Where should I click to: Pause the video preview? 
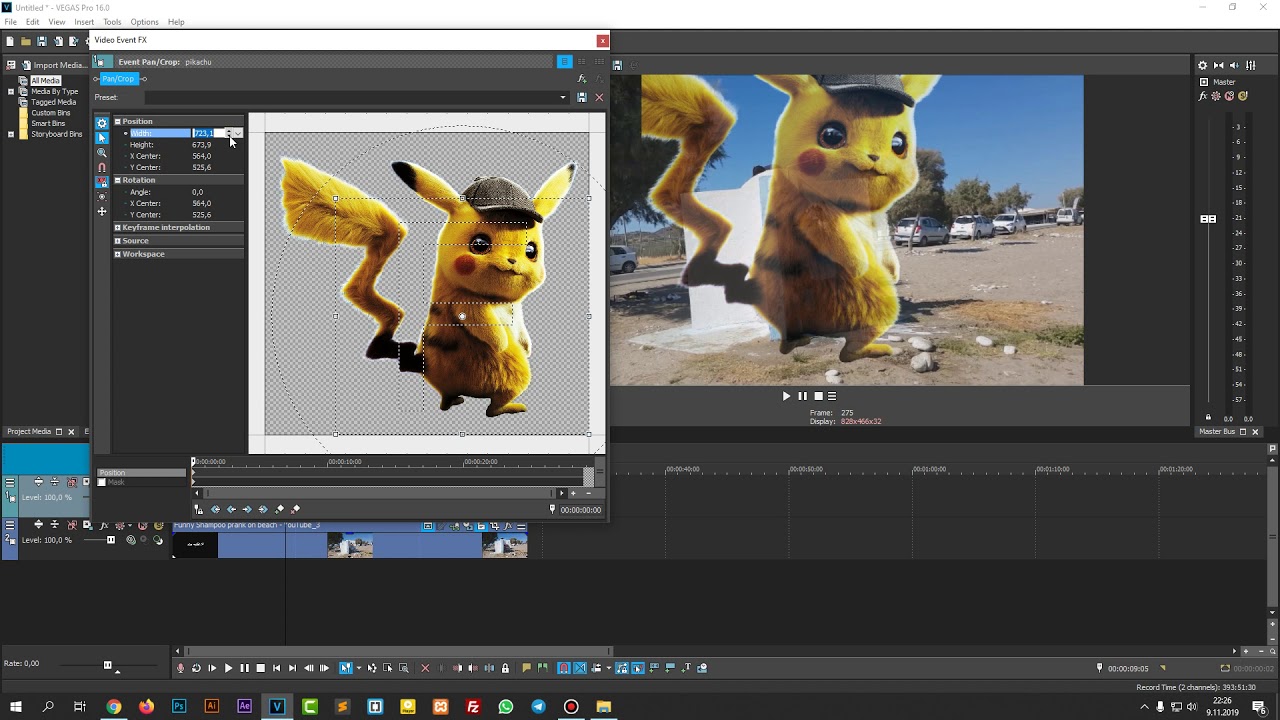tap(802, 396)
